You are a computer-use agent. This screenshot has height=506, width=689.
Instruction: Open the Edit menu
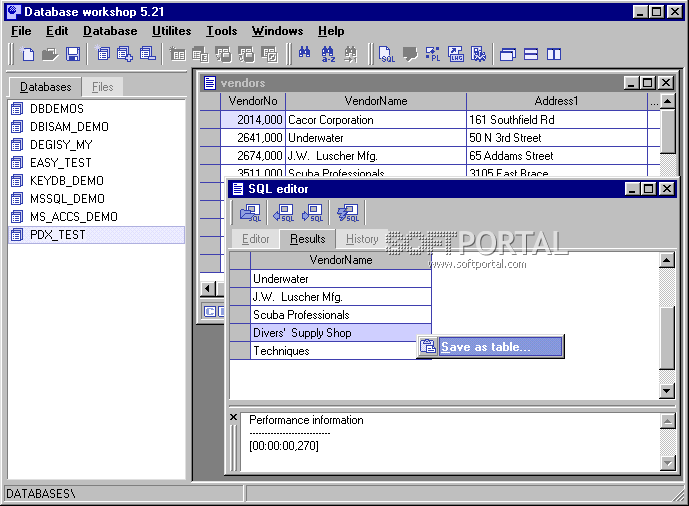point(57,31)
